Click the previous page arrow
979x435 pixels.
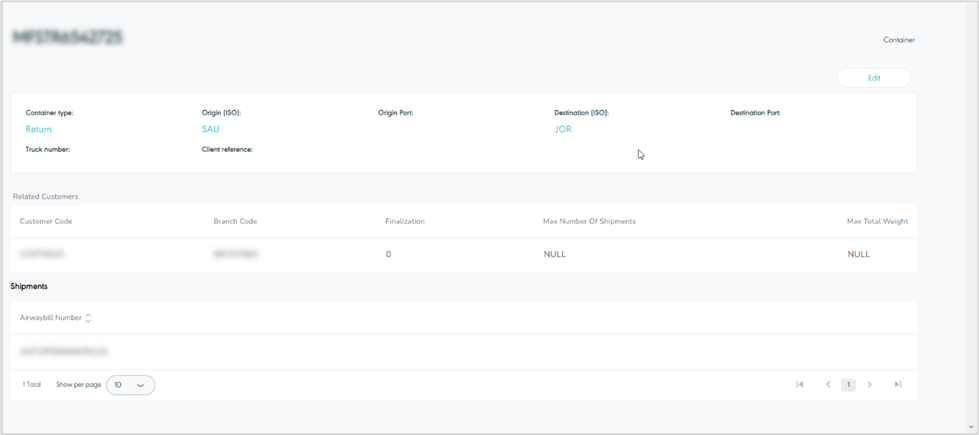click(828, 385)
